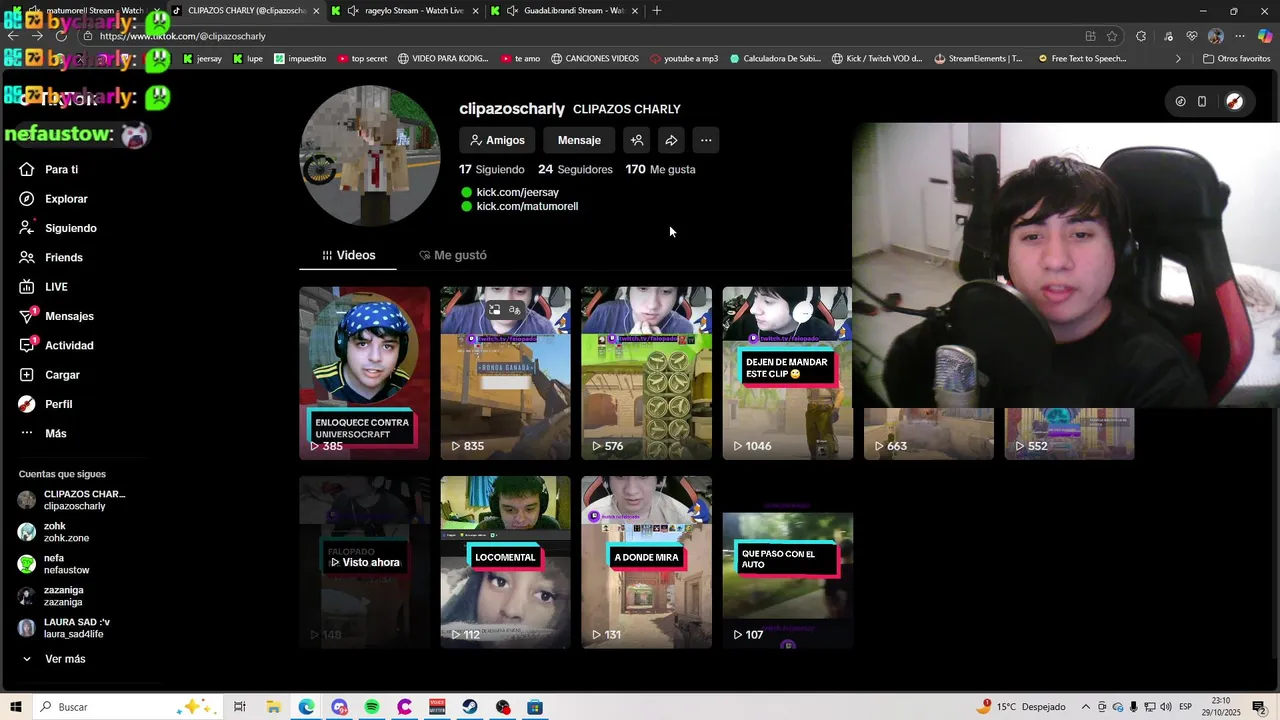Open DEJEN DE MANDAR ESTE CLIP video
This screenshot has height=720, width=1280.
[x=787, y=373]
